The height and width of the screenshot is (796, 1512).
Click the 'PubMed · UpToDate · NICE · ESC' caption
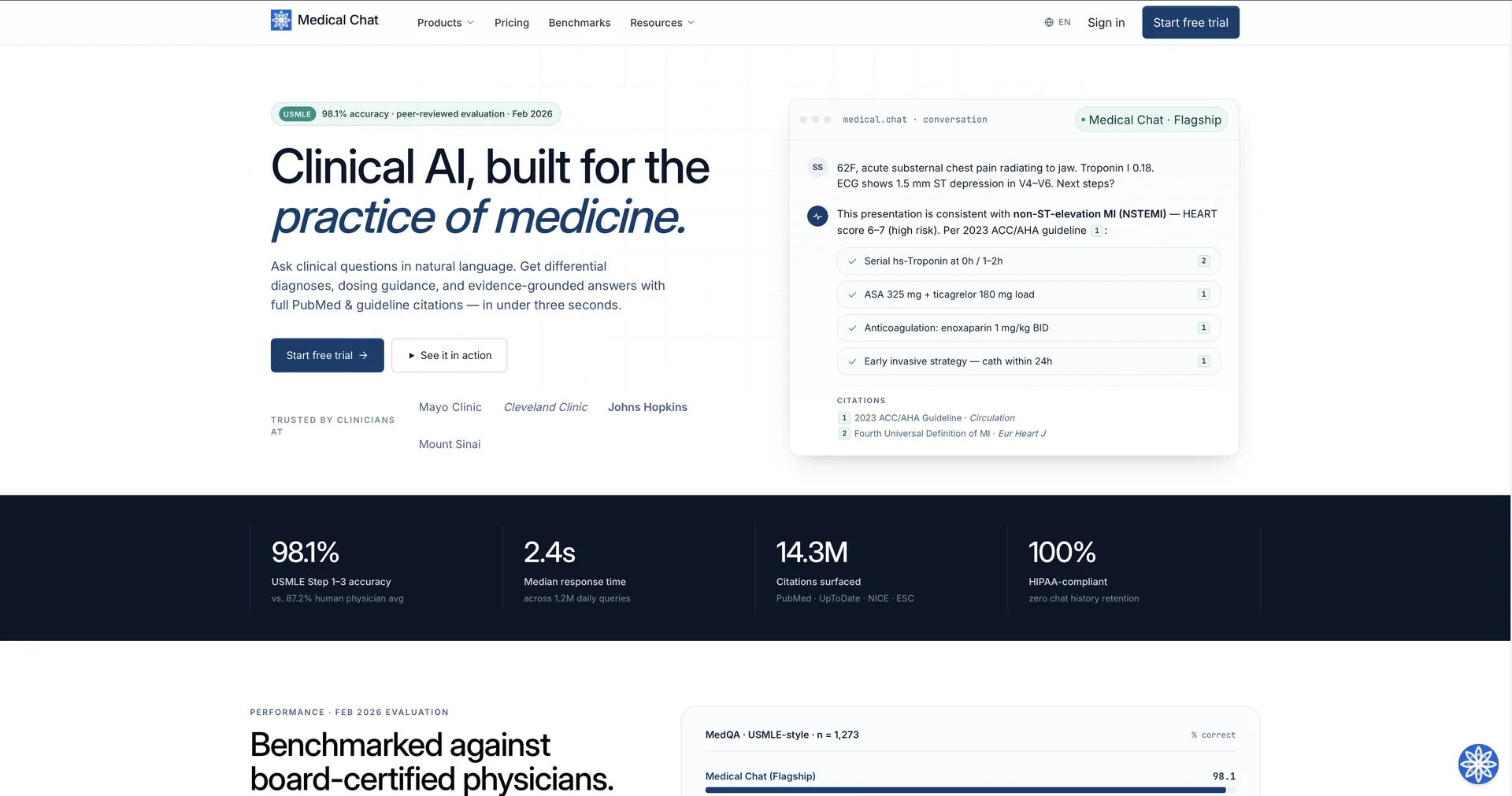click(x=845, y=598)
